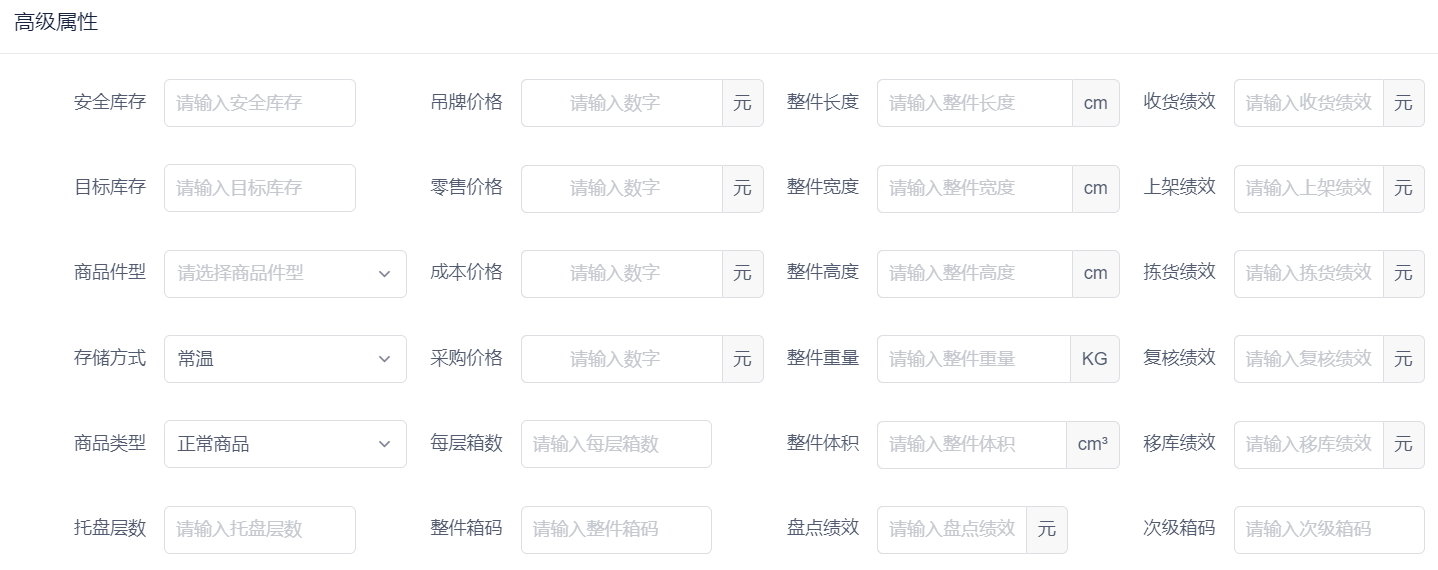The image size is (1438, 570).
Task: Click the 整件长度 input field
Action: 975,103
